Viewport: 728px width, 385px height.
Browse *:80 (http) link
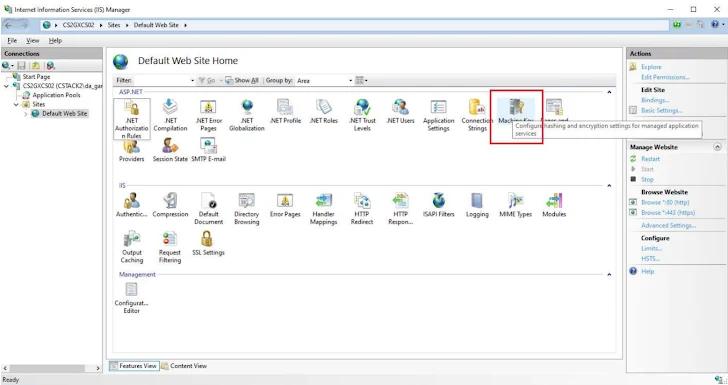(x=665, y=202)
